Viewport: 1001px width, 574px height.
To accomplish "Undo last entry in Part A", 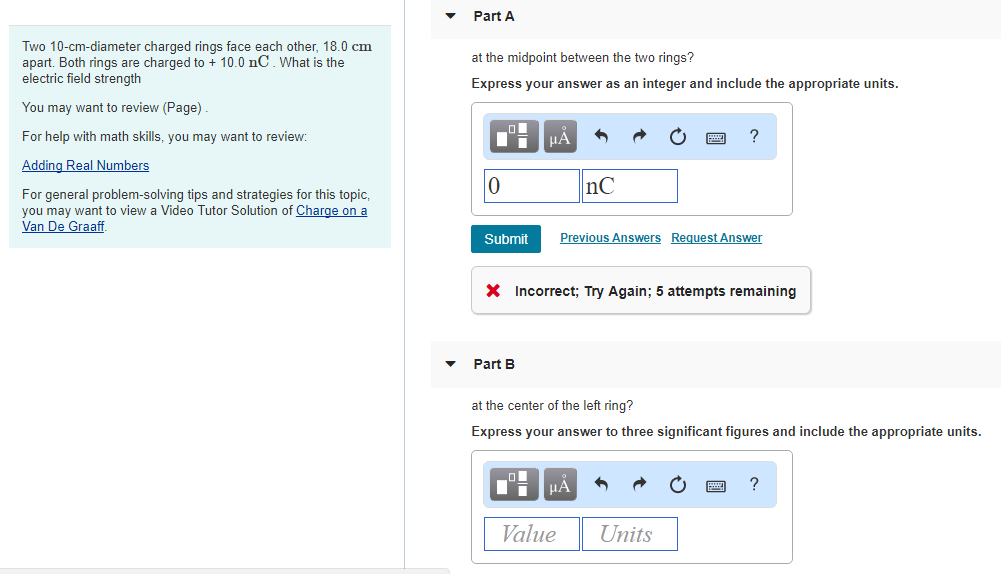I will tap(602, 137).
